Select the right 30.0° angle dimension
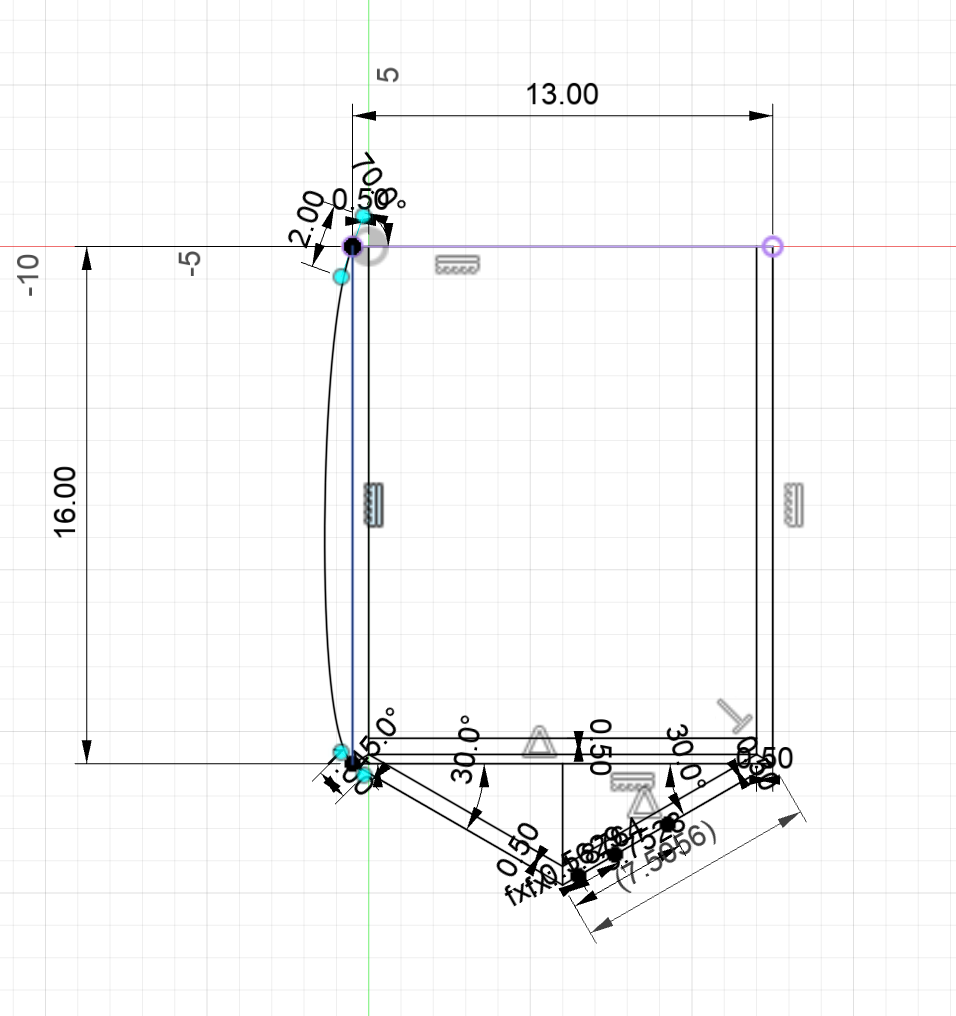956x1016 pixels. 686,756
